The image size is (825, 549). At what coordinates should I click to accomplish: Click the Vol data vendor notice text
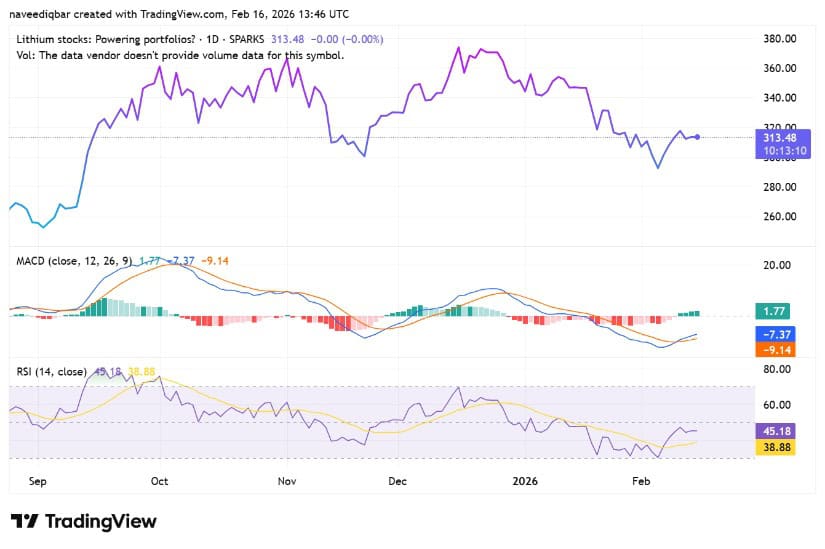tap(180, 55)
